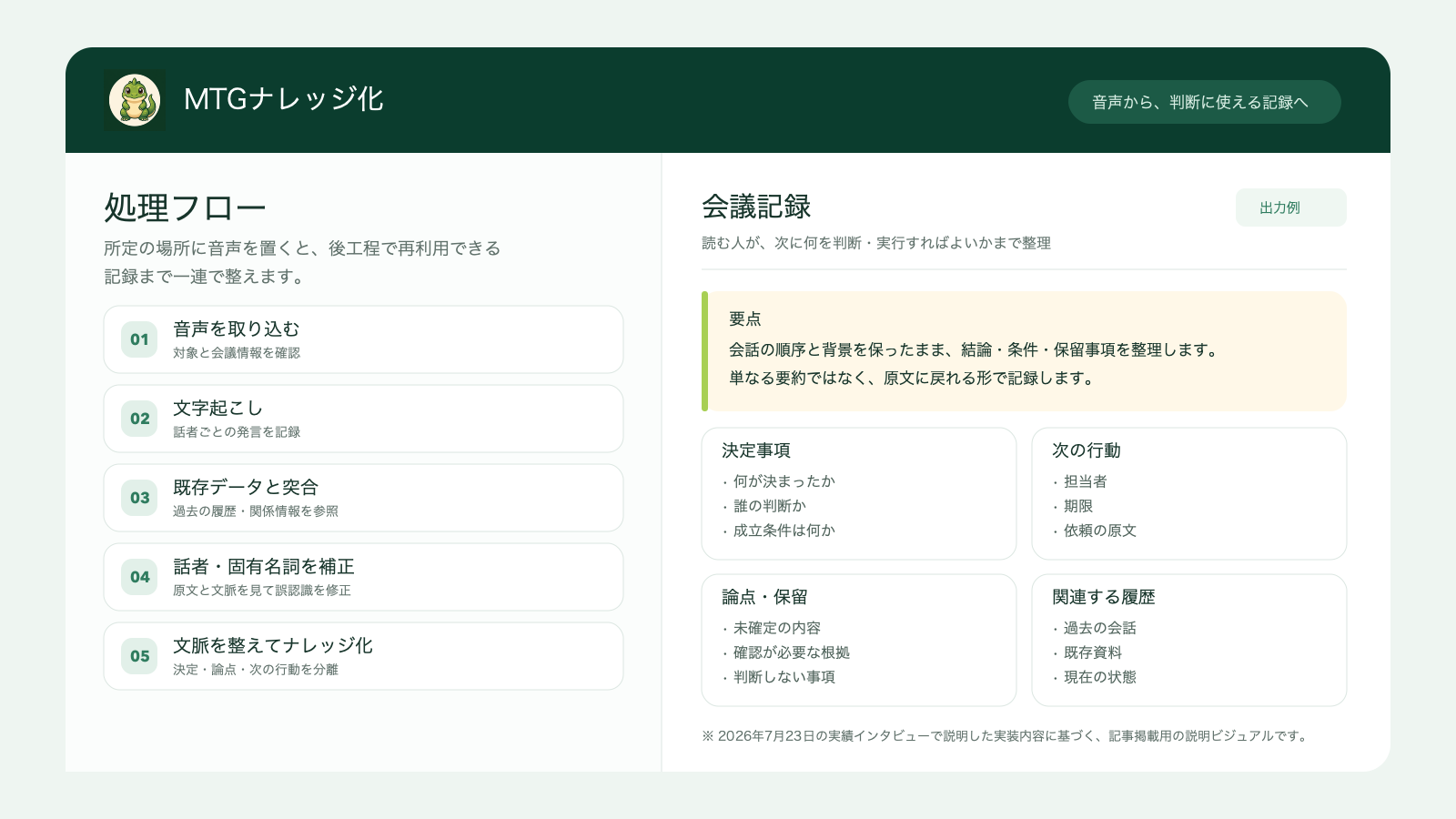
Task: Click the 判断しない事項 bullet
Action: click(x=779, y=677)
